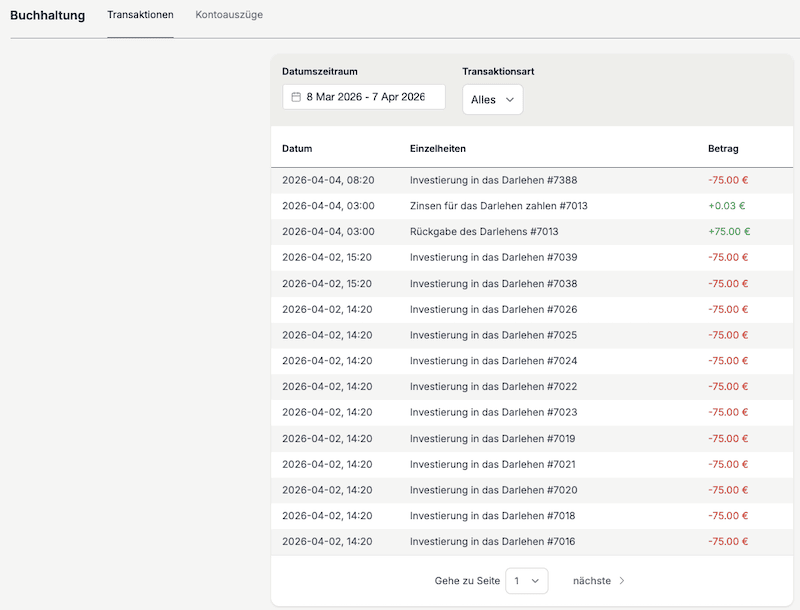
Task: Open the Gehe zu Seite page selector
Action: (x=526, y=581)
